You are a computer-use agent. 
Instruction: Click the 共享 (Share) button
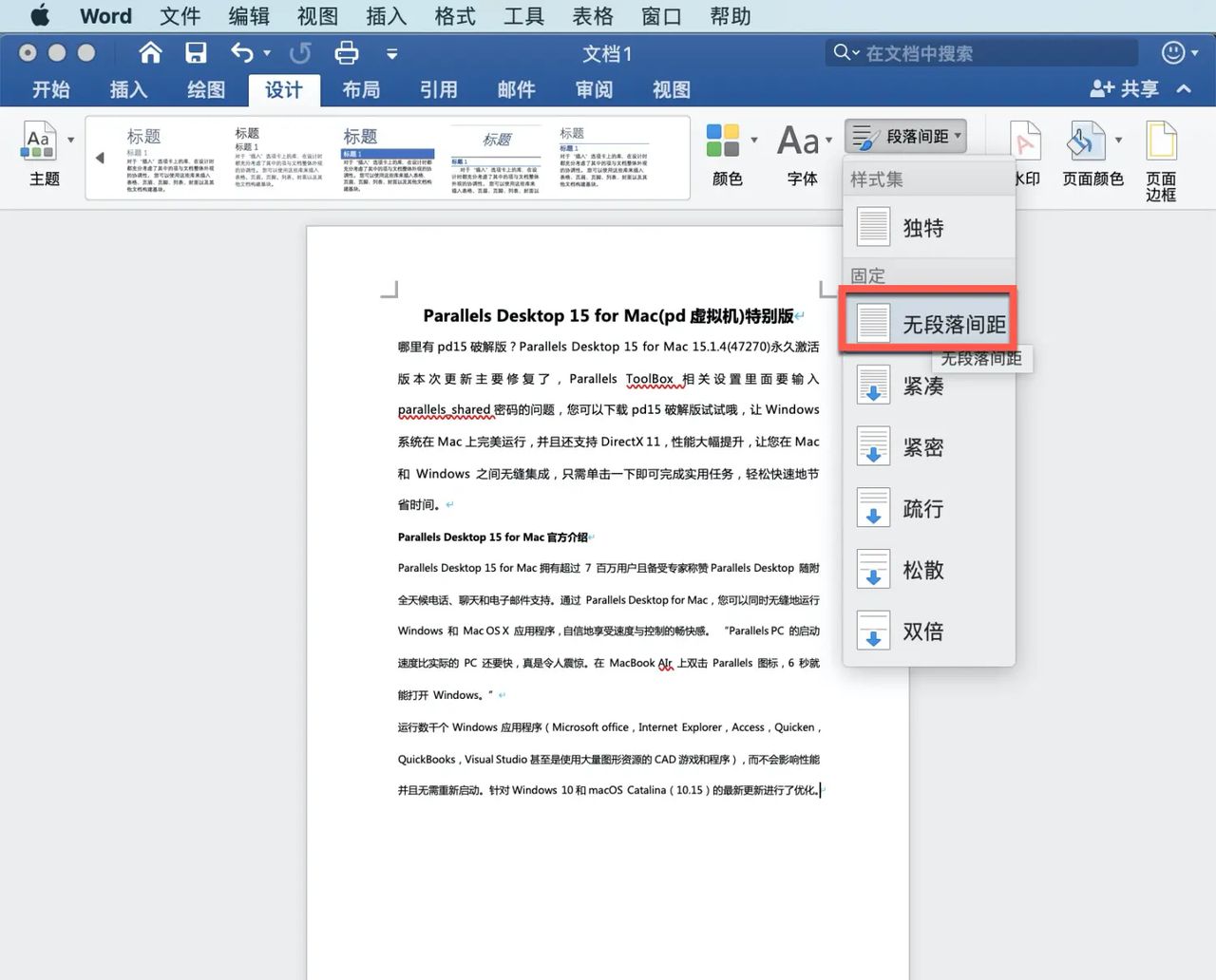point(1128,88)
